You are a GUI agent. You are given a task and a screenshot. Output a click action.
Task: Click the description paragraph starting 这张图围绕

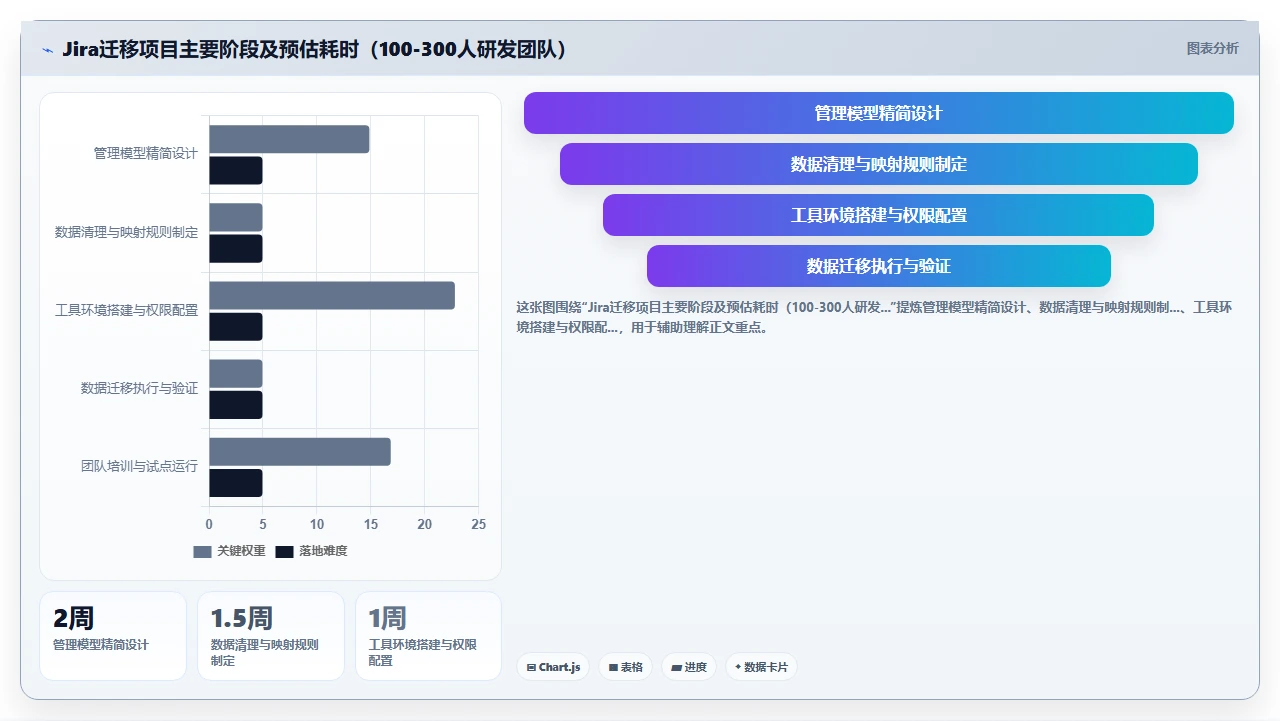coord(874,317)
